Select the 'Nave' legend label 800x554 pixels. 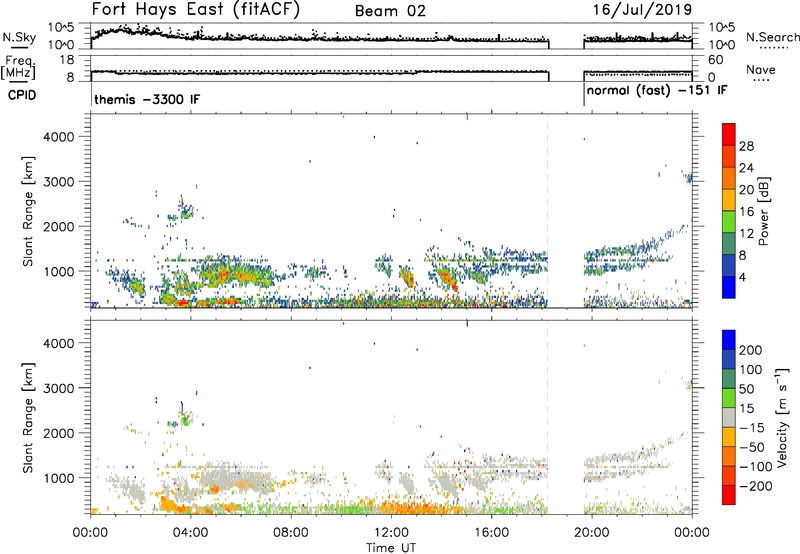point(761,70)
